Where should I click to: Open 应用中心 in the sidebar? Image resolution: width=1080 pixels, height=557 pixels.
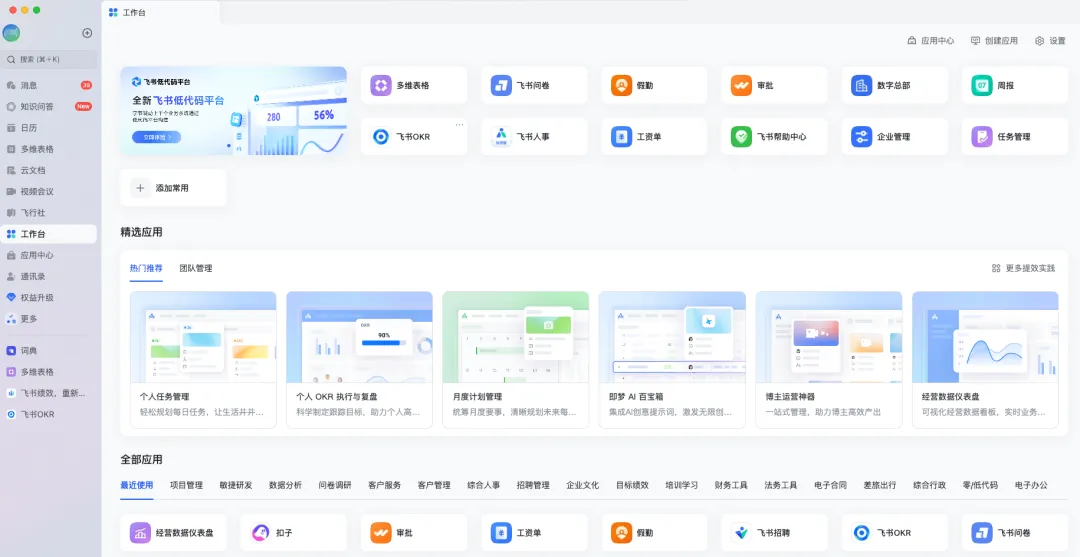(x=48, y=255)
